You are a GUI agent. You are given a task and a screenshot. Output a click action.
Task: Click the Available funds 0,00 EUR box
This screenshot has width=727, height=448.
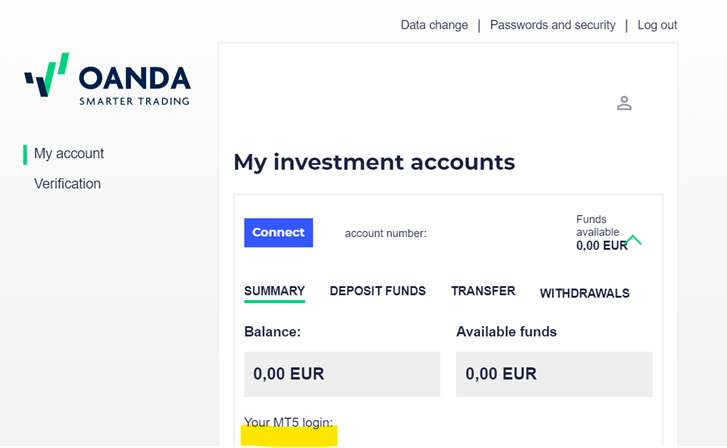point(554,374)
